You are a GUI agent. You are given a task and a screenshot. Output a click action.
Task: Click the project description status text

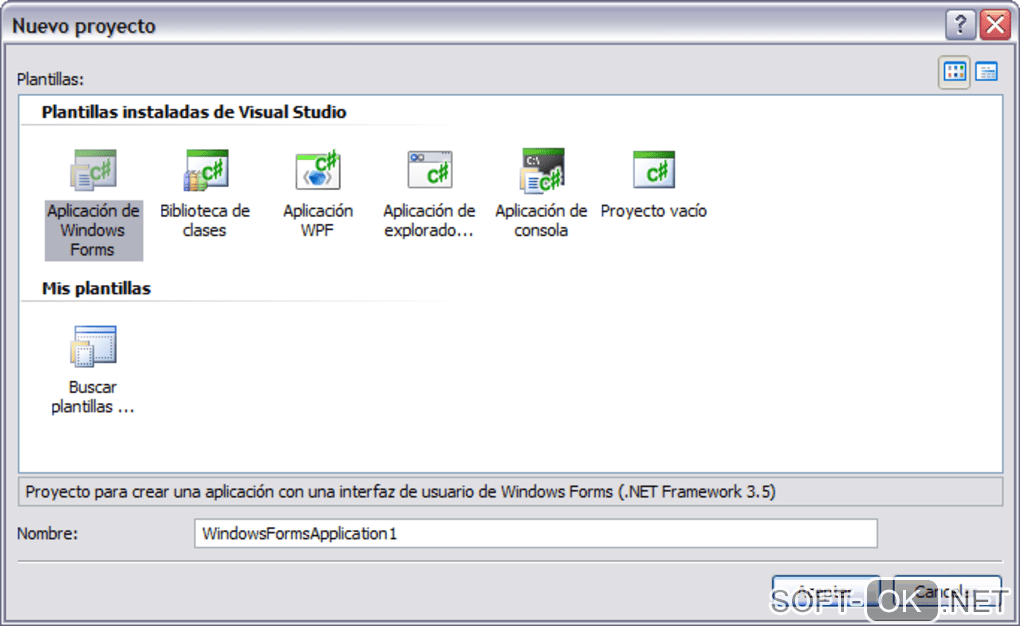coord(400,491)
